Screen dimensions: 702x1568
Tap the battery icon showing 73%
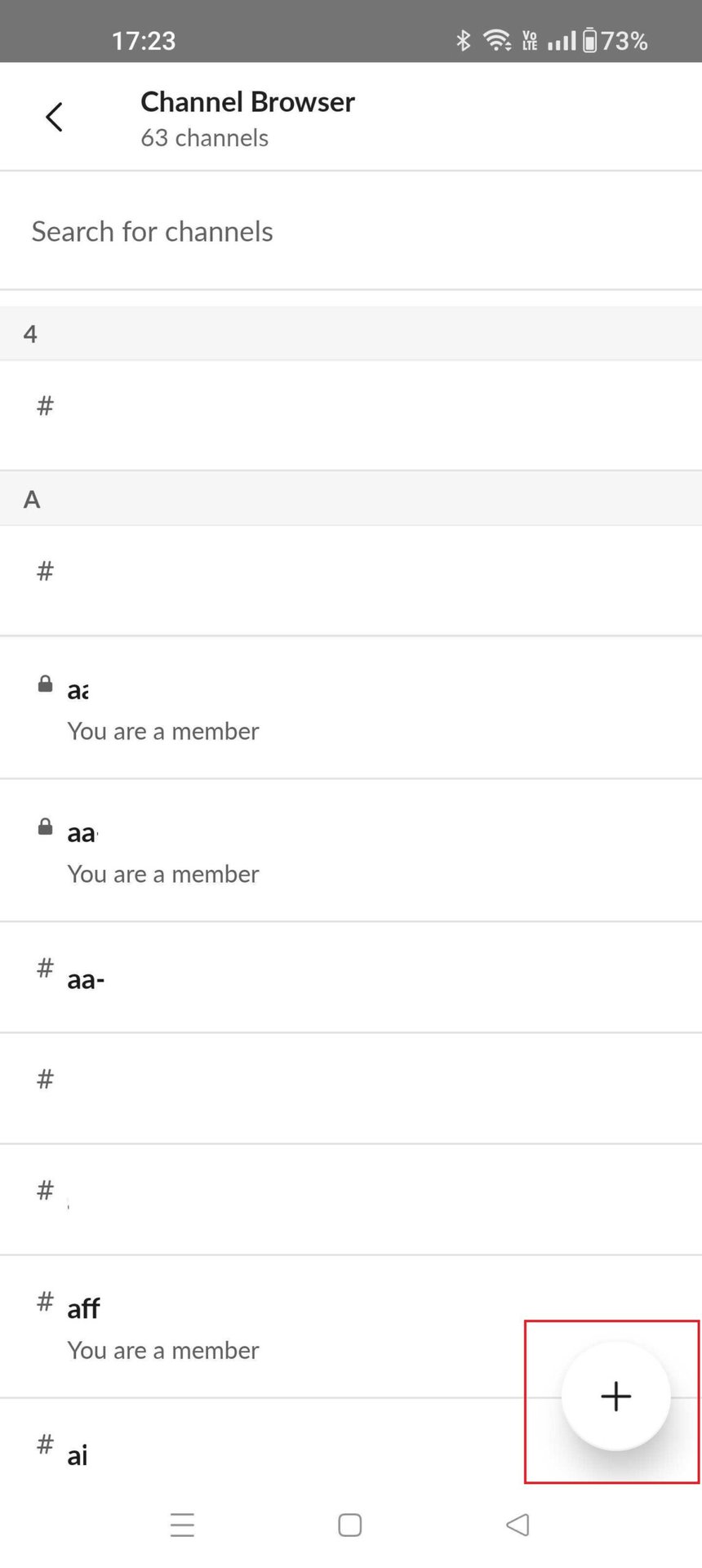coord(589,40)
